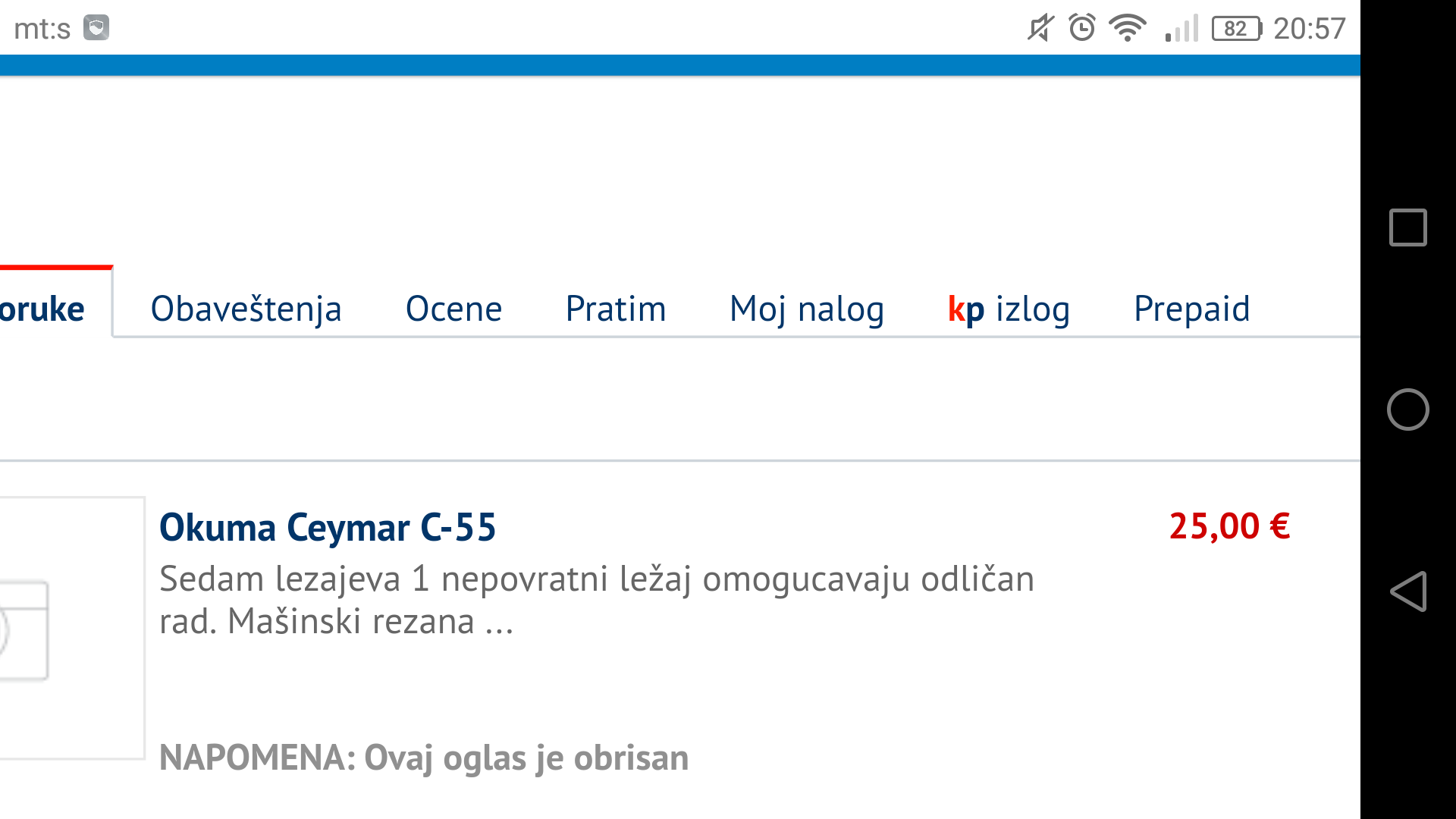Click the 25,00 € price

1229,526
